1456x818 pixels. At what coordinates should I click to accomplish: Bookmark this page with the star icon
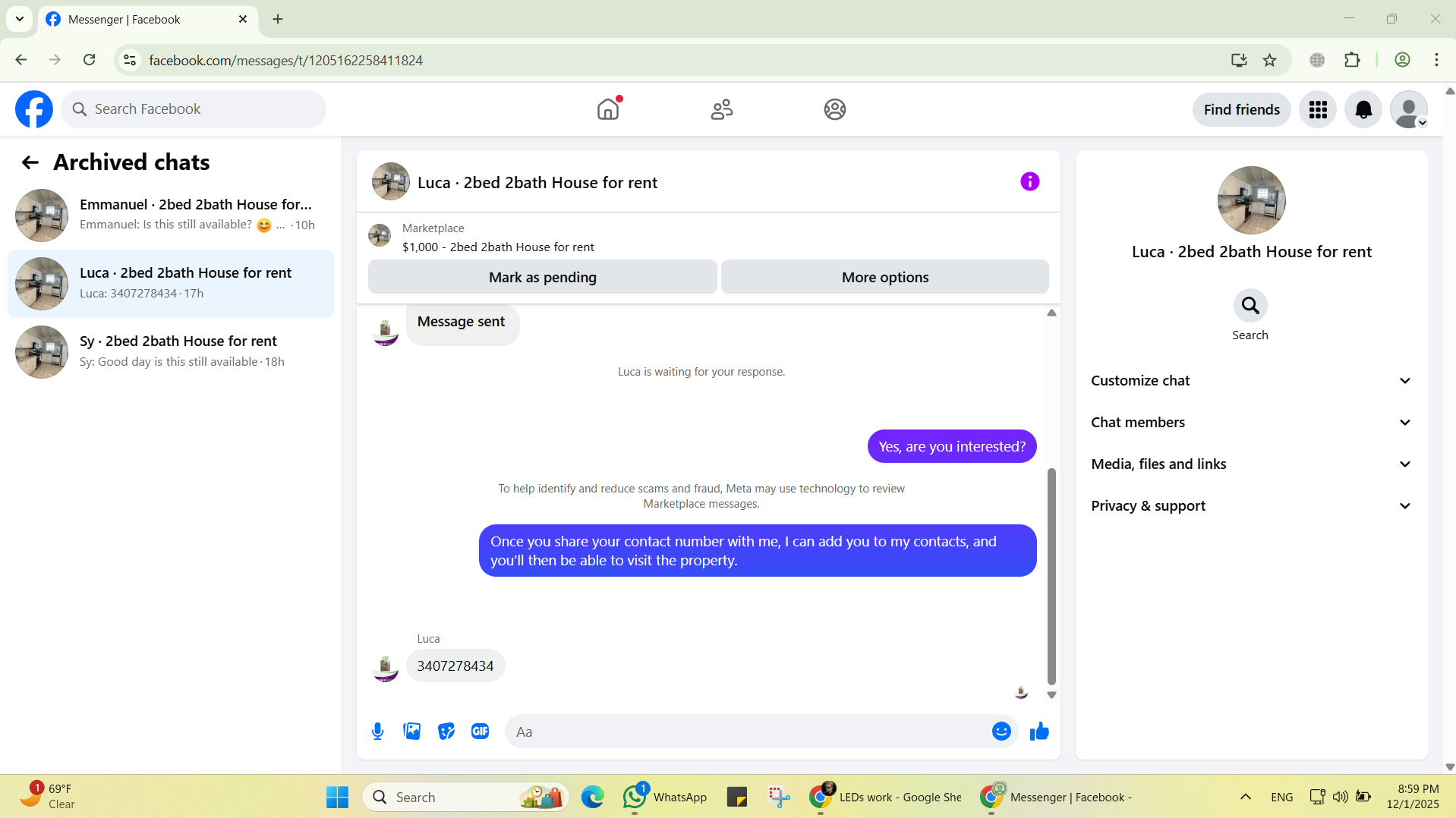(x=1270, y=60)
